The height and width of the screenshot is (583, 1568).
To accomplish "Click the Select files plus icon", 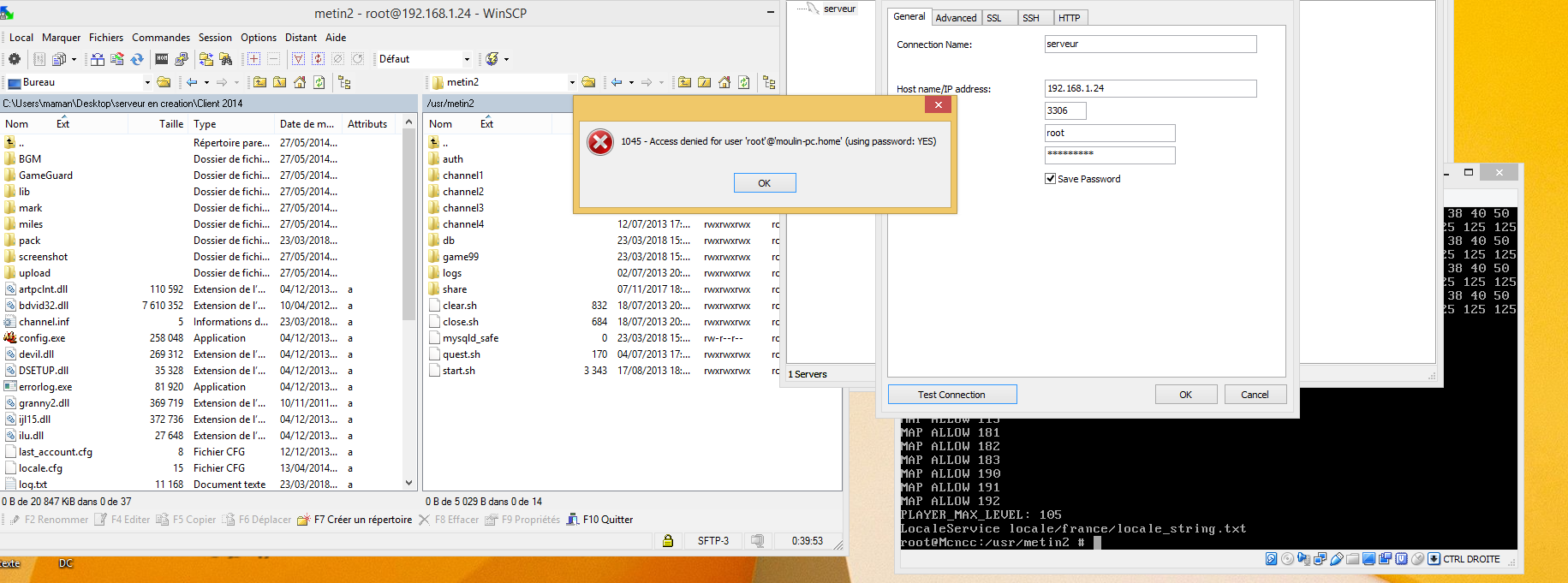I will point(253,59).
